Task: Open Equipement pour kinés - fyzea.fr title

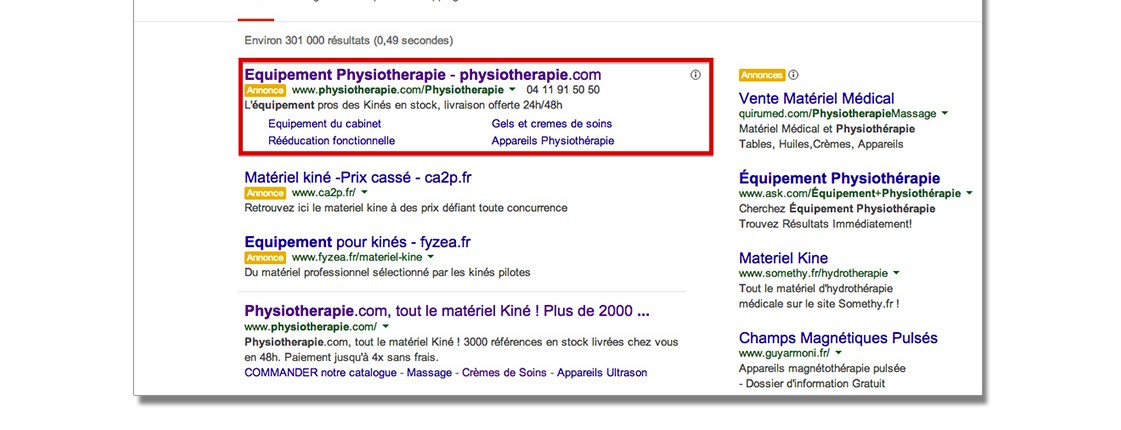Action: click(357, 242)
